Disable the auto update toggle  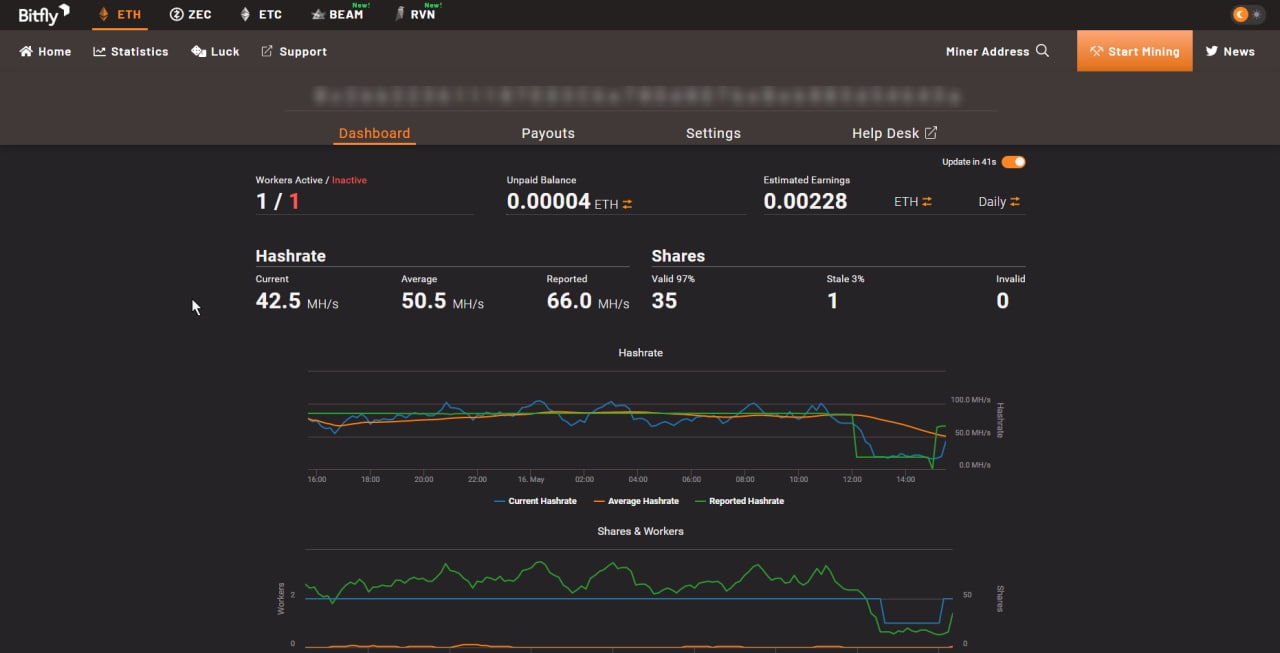(x=1013, y=162)
